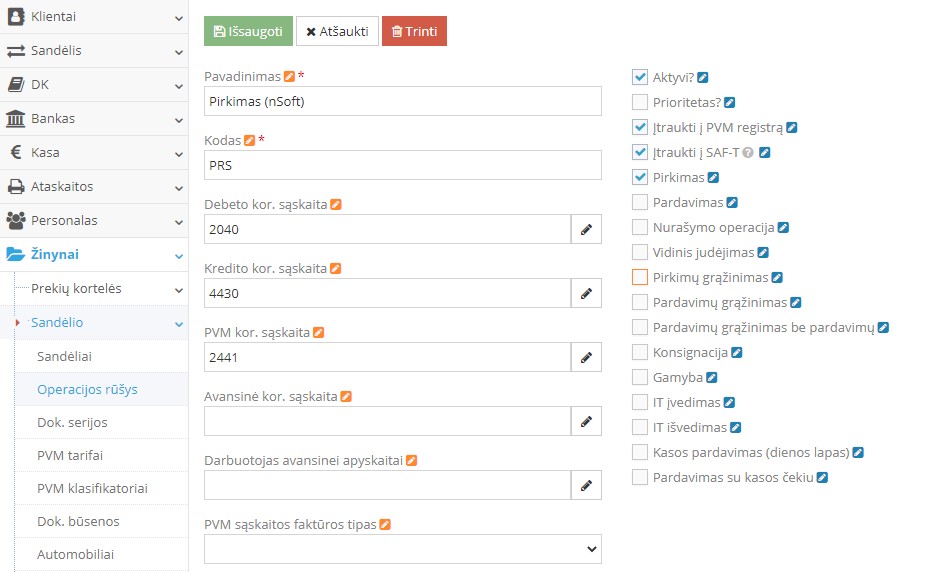The width and height of the screenshot is (925, 572).
Task: Click the orange edit icon next to Pavadinimas label
Action: [x=289, y=77]
